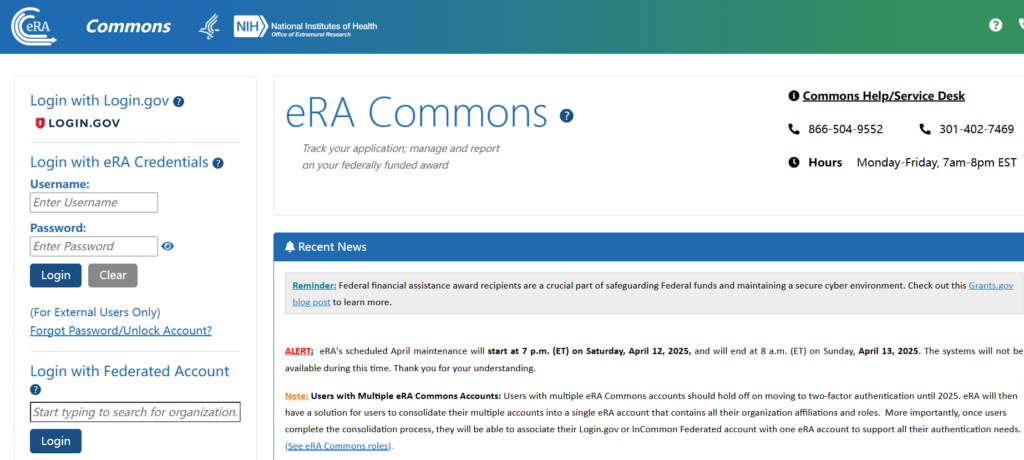1024x460 pixels.
Task: Toggle password visibility eye icon
Action: point(168,246)
